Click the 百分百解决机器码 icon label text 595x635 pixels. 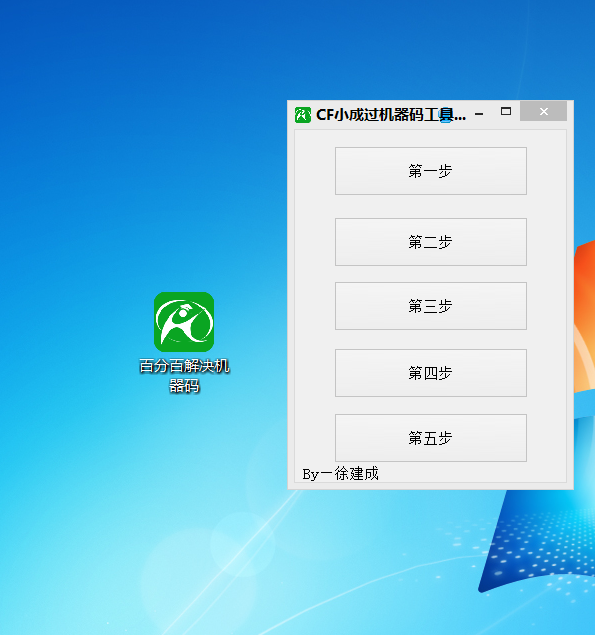coord(184,376)
